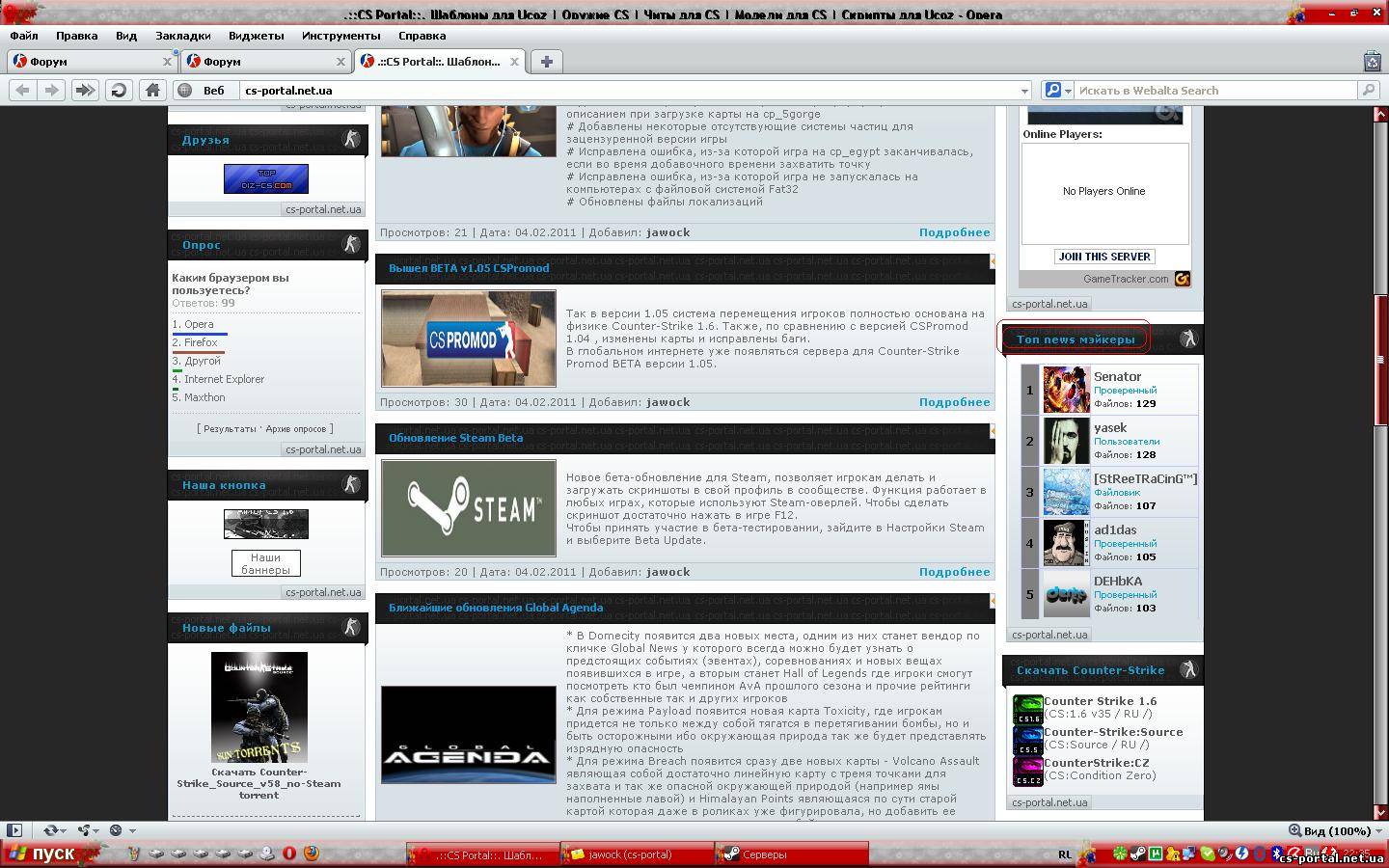The height and width of the screenshot is (868, 1389).
Task: Expand the Opera Turbo dropdown arrow
Action: click(132, 830)
